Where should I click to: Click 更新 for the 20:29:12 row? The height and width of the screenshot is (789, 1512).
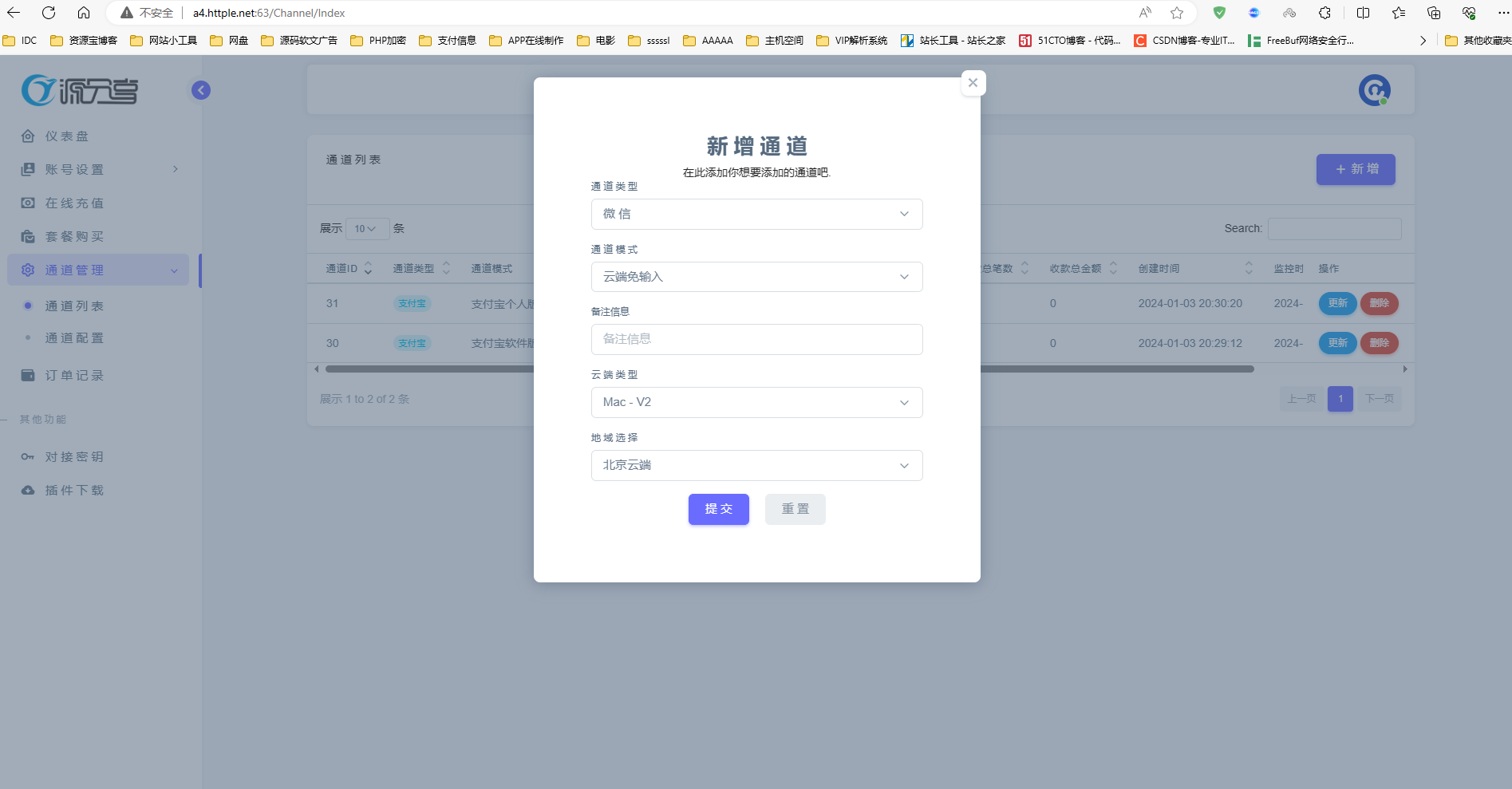(x=1337, y=343)
